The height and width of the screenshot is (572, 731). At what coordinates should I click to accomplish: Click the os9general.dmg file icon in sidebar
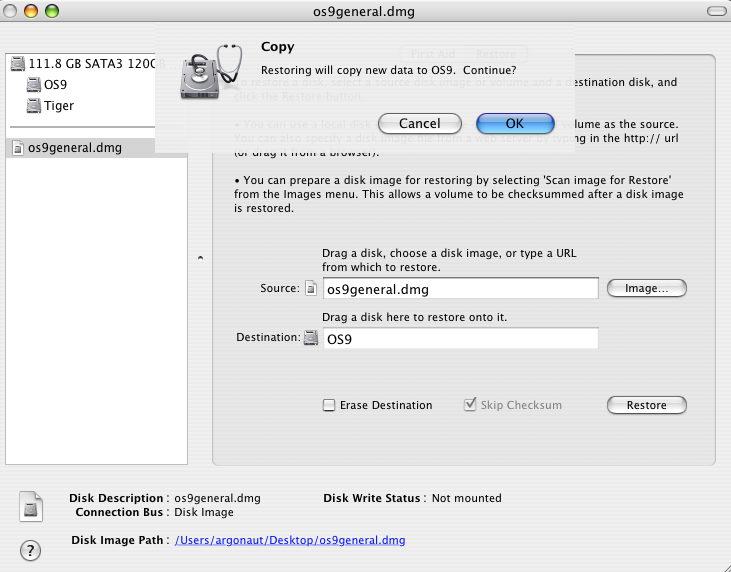(x=18, y=148)
